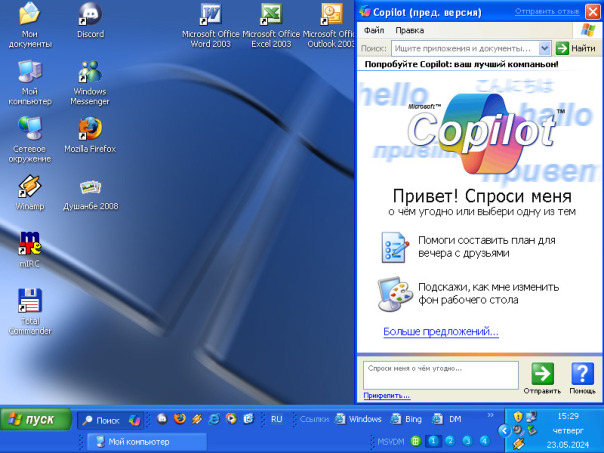Open Microsoft Office Outlook 2003 desktop shortcut
Image resolution: width=604 pixels, height=453 pixels.
click(x=331, y=25)
